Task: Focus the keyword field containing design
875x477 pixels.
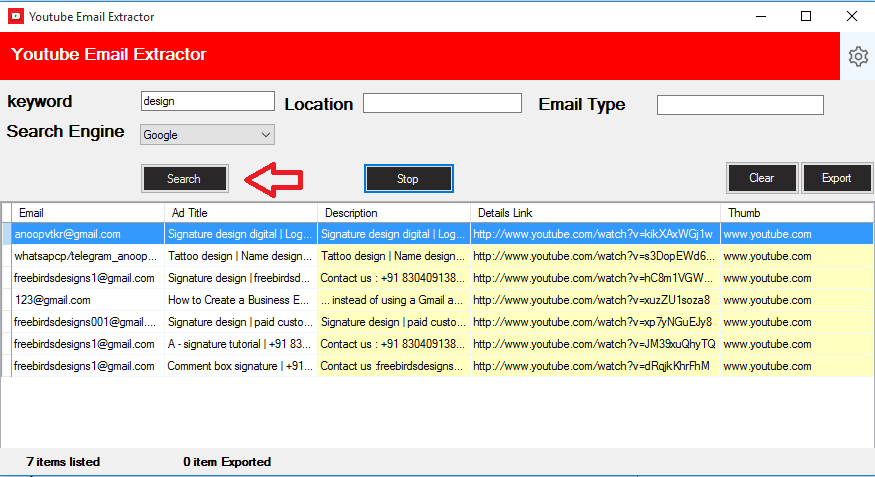Action: [207, 101]
